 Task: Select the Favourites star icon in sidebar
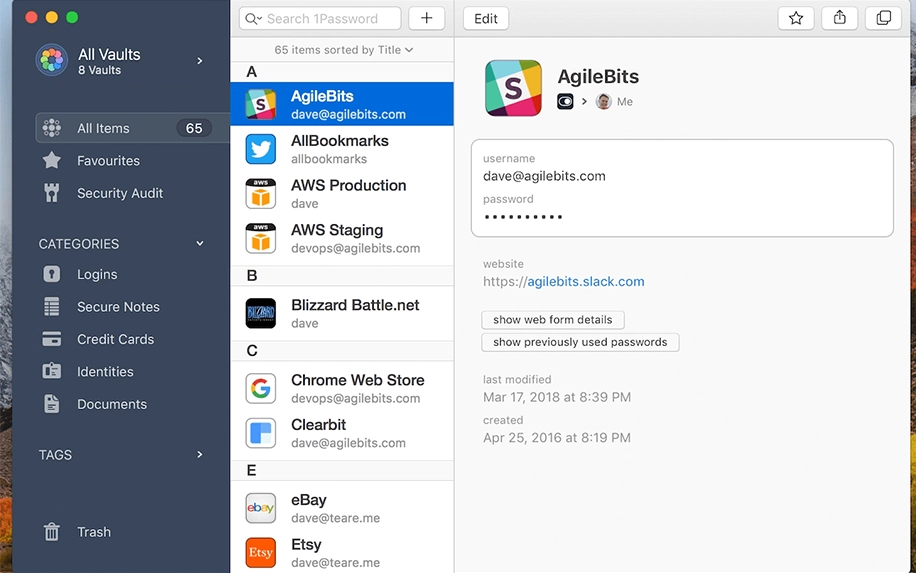tap(51, 160)
